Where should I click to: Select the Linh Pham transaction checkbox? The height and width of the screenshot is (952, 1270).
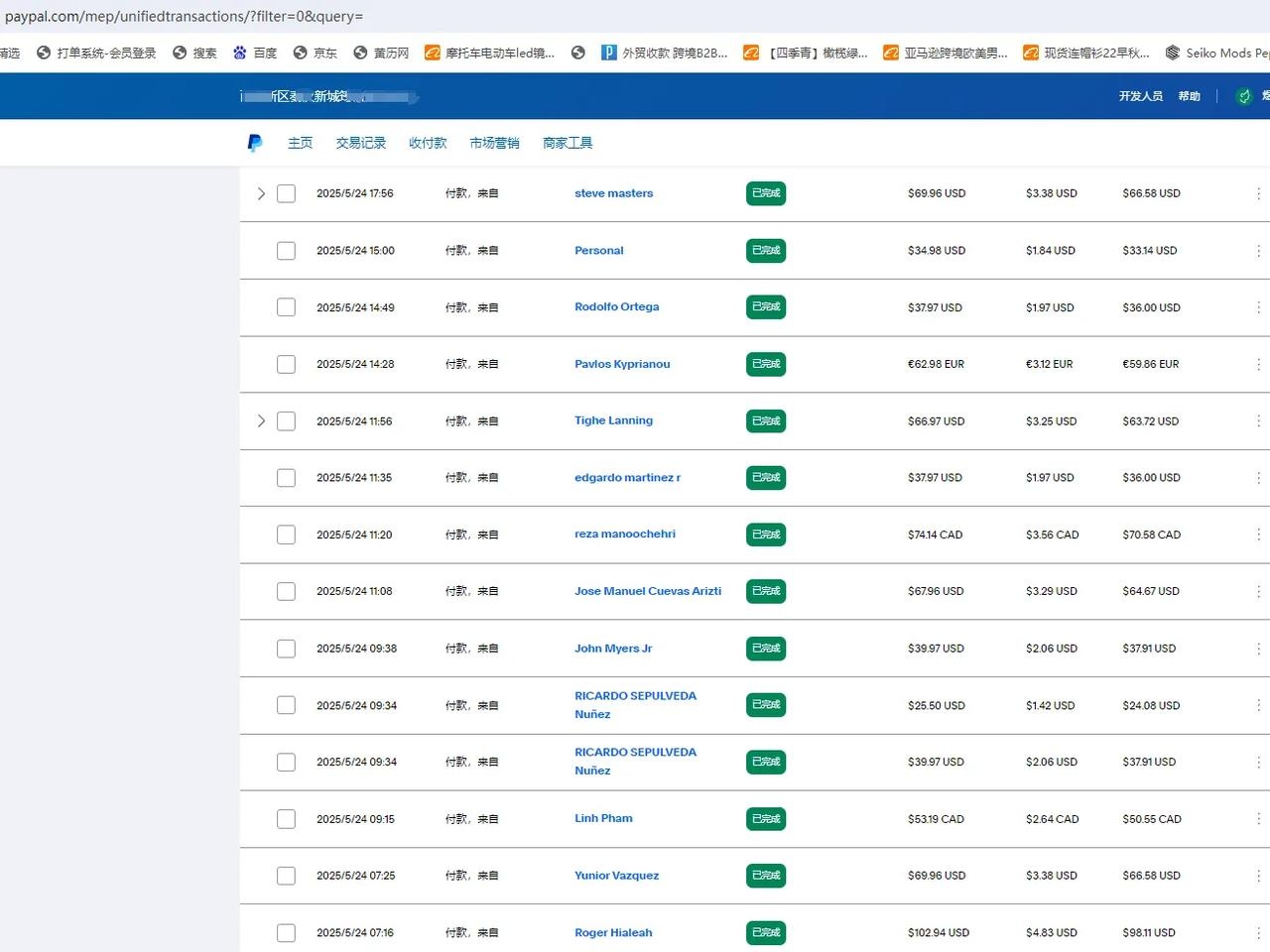(286, 819)
